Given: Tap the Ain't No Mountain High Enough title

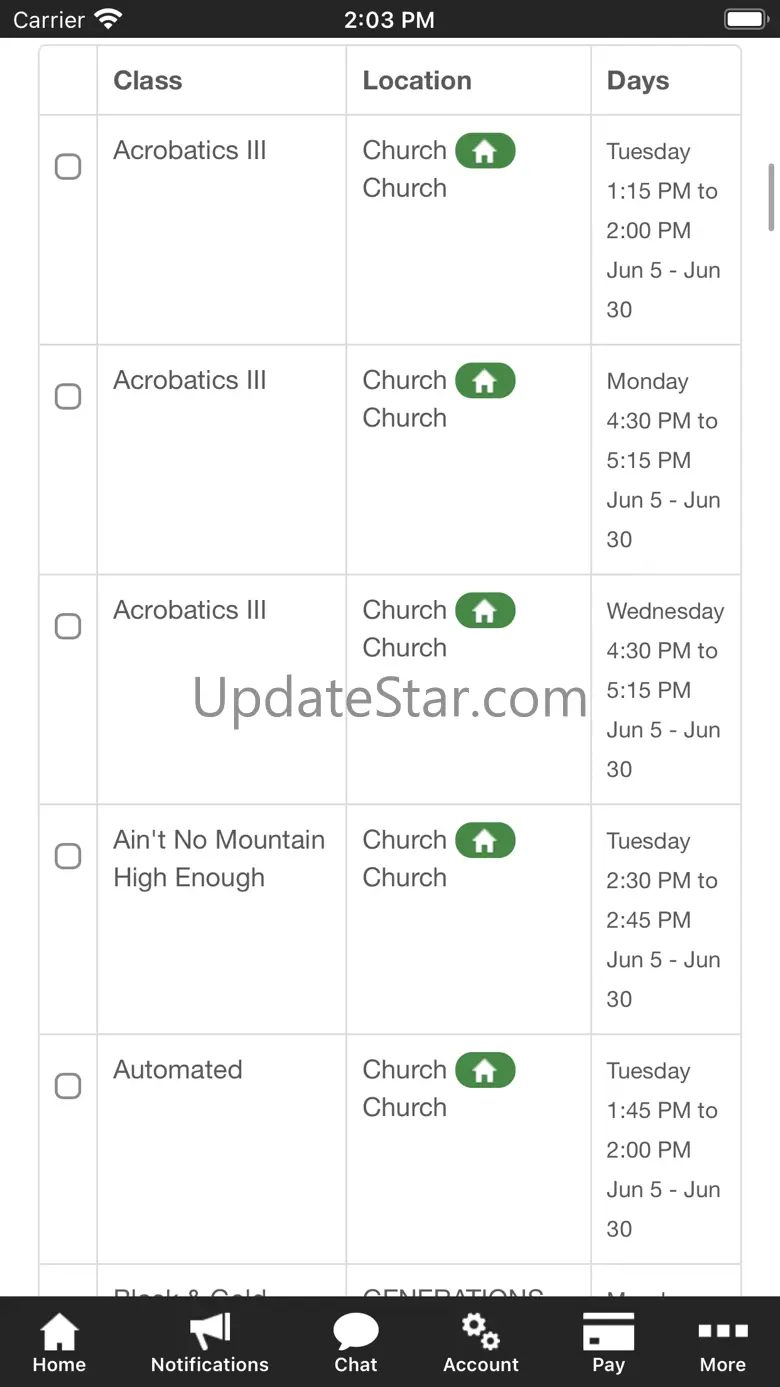Looking at the screenshot, I should 219,859.
